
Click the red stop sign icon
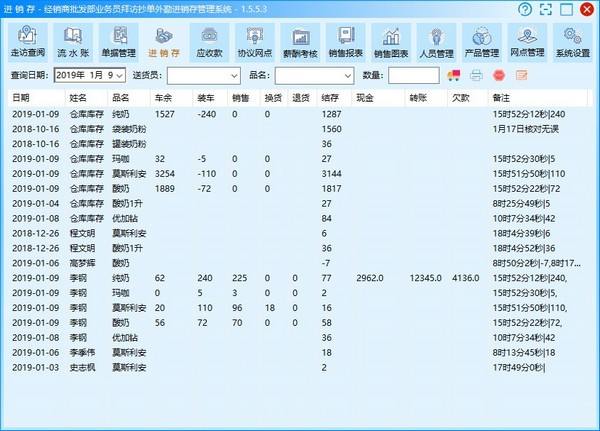[x=499, y=75]
